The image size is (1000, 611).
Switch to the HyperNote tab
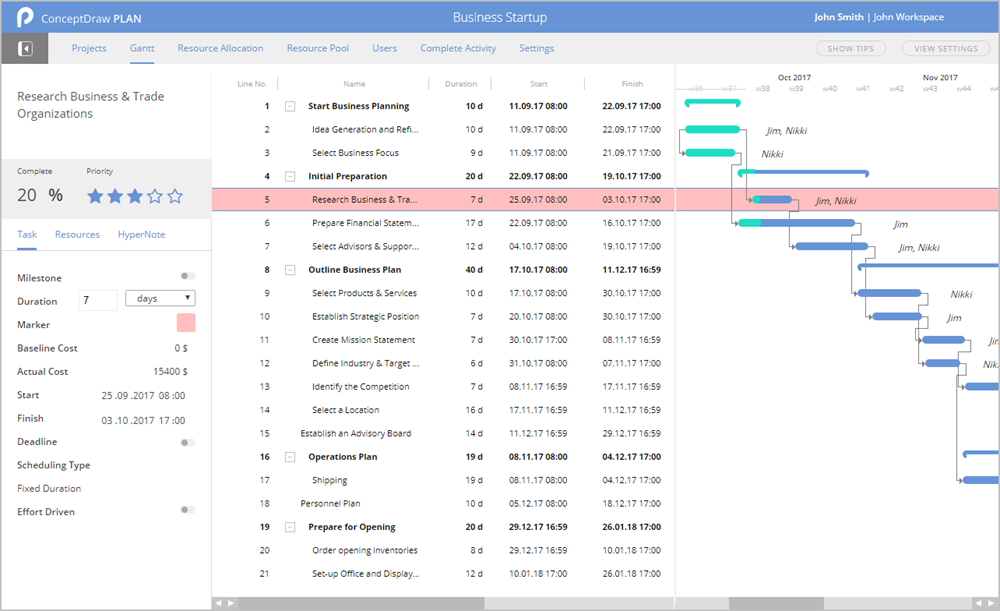141,235
